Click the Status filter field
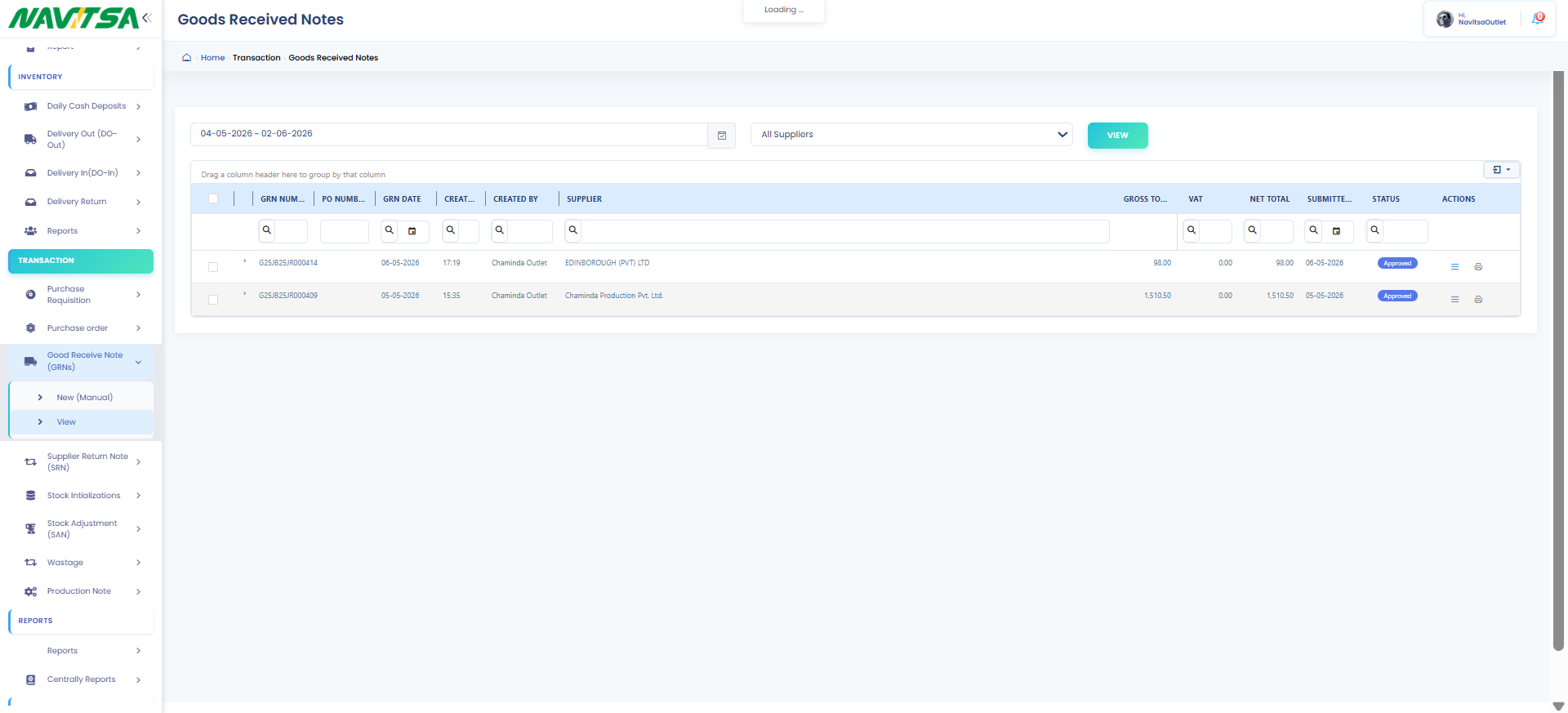This screenshot has width=1568, height=713. tap(1405, 231)
